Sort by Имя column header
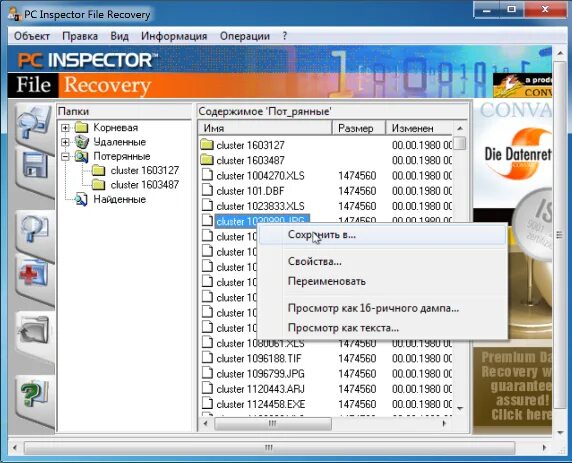The height and width of the screenshot is (463, 572). point(265,128)
